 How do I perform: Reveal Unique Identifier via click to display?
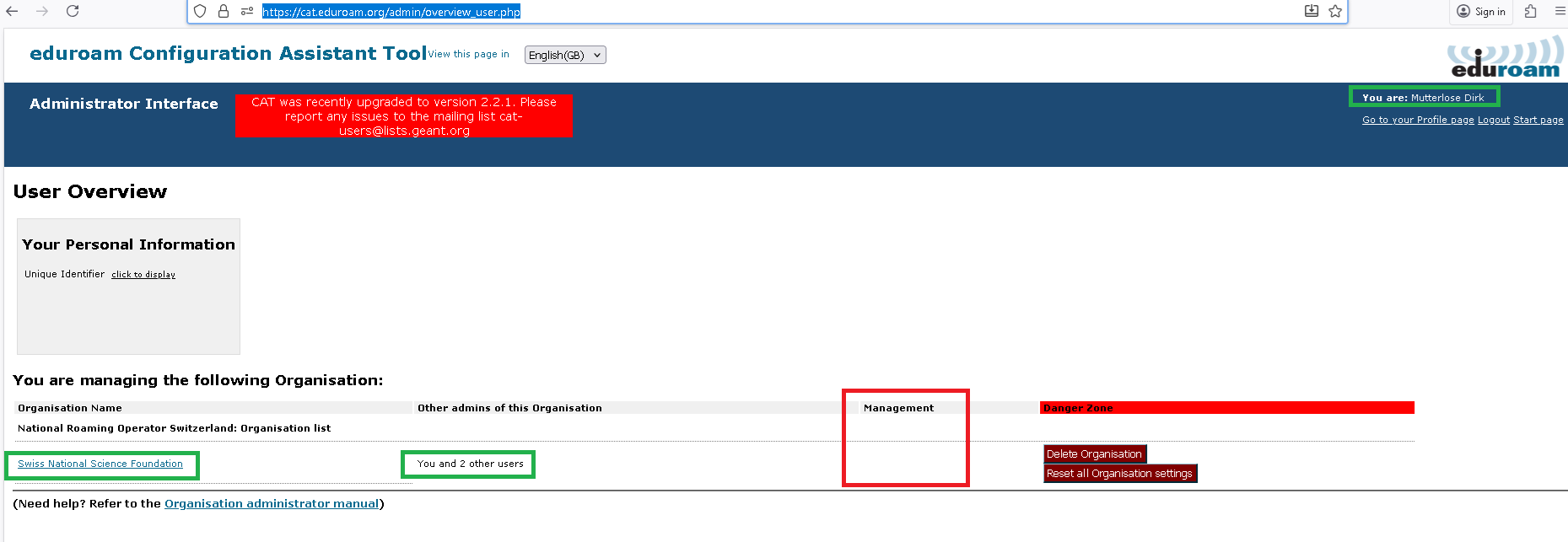143,275
